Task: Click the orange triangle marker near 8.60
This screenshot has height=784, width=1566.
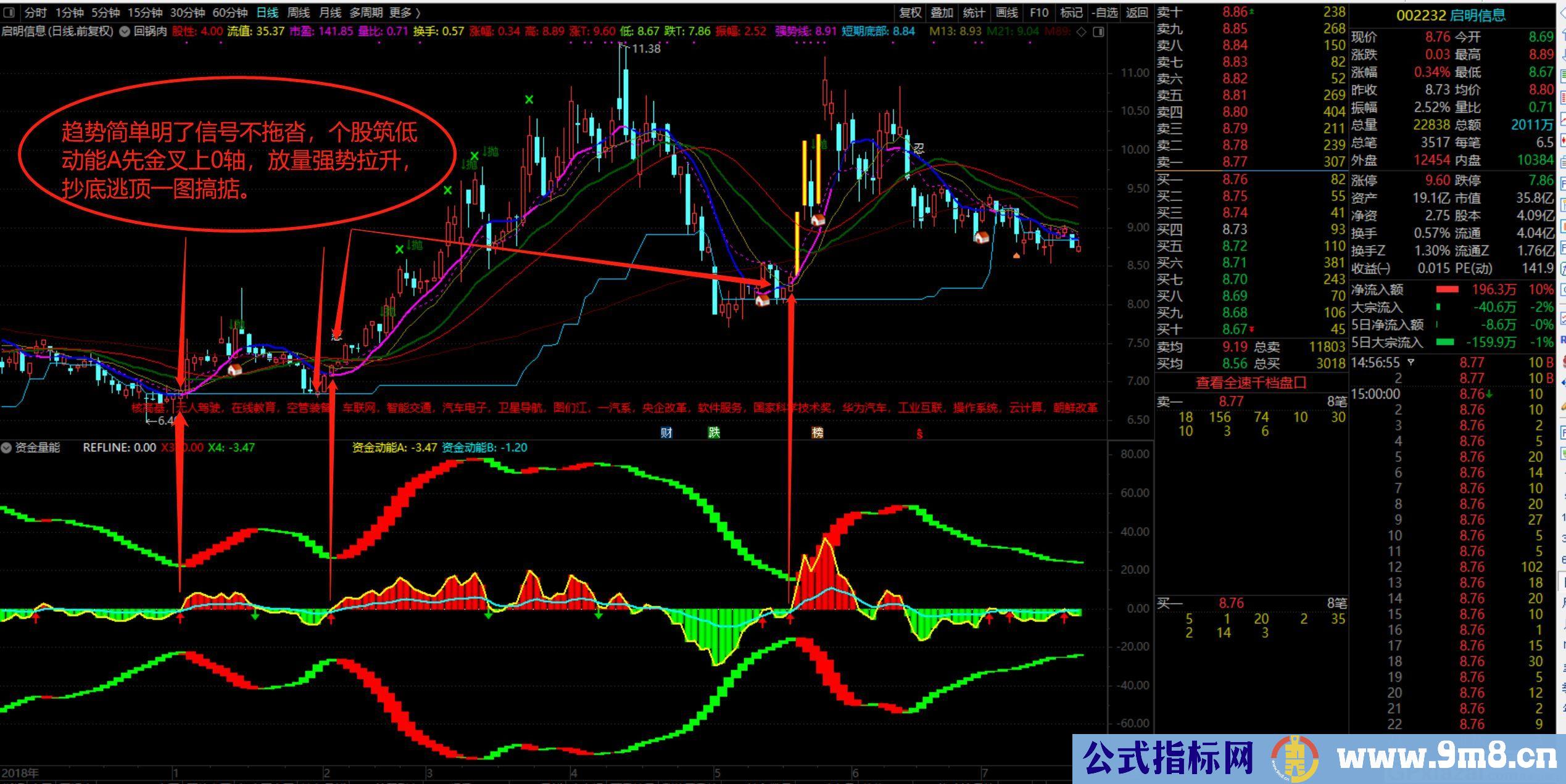Action: (x=1016, y=255)
